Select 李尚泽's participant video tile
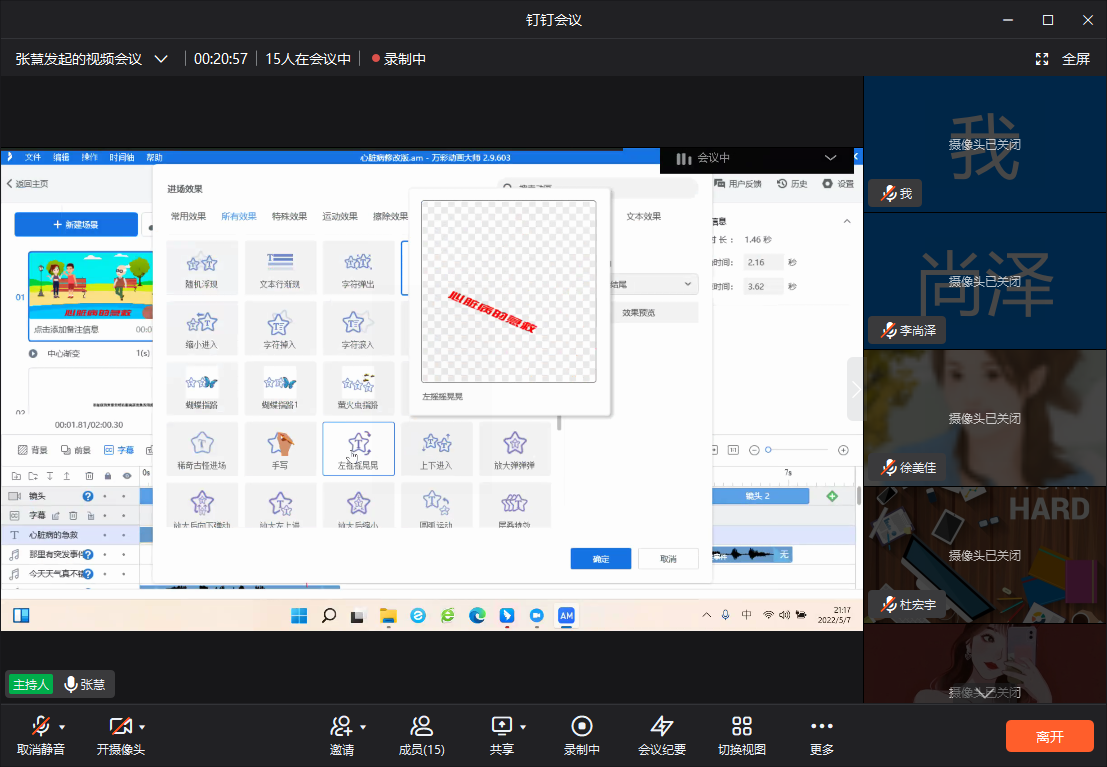1107x767 pixels. pyautogui.click(x=985, y=281)
